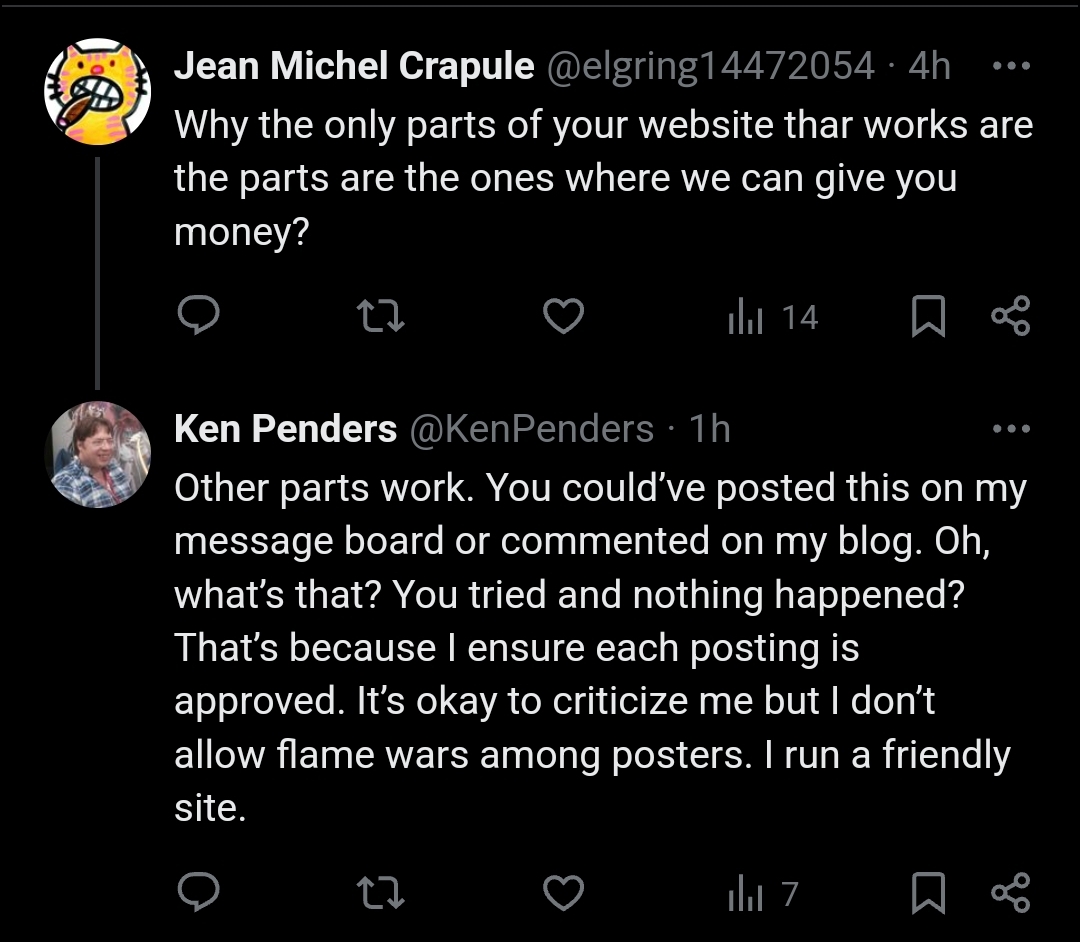Open more options for Ken Penders' tweet
1080x942 pixels.
click(1011, 429)
